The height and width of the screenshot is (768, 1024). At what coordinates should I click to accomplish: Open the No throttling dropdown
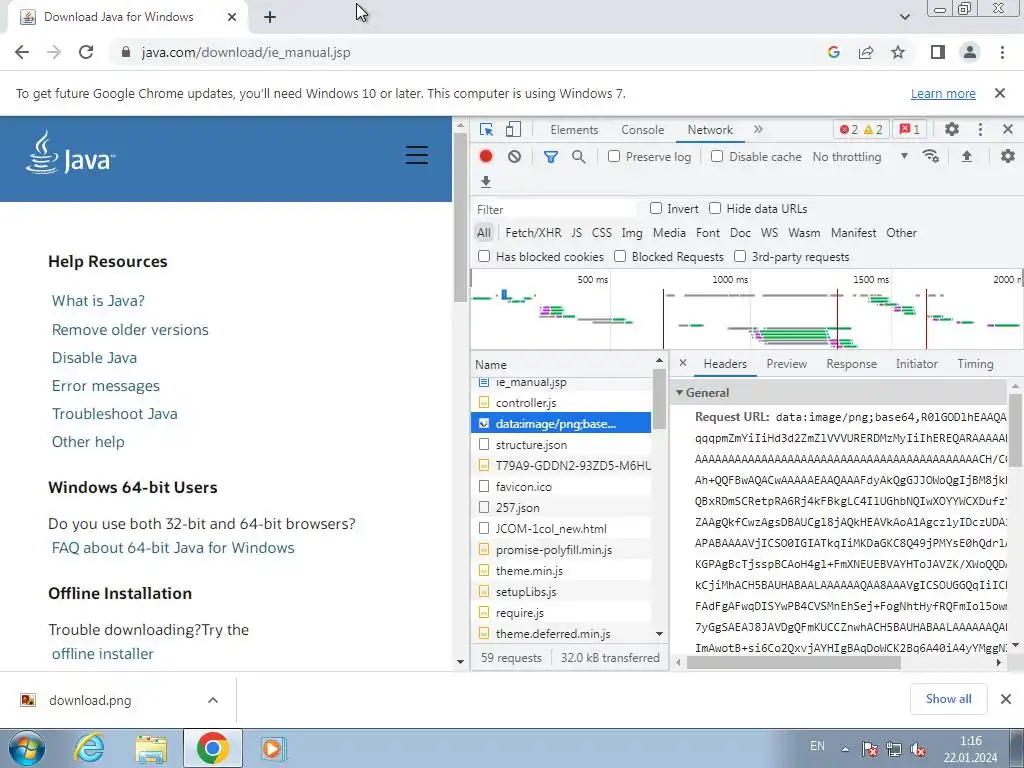(x=860, y=157)
